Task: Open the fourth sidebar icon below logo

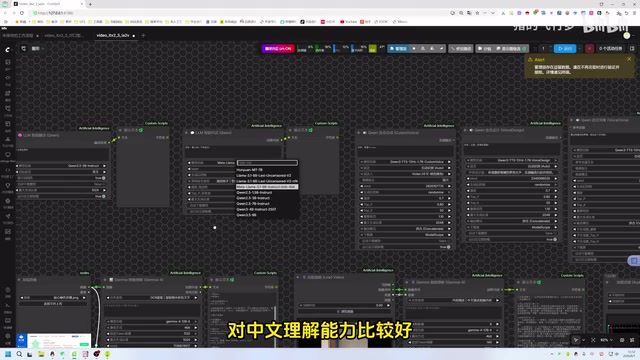Action: click(7, 108)
